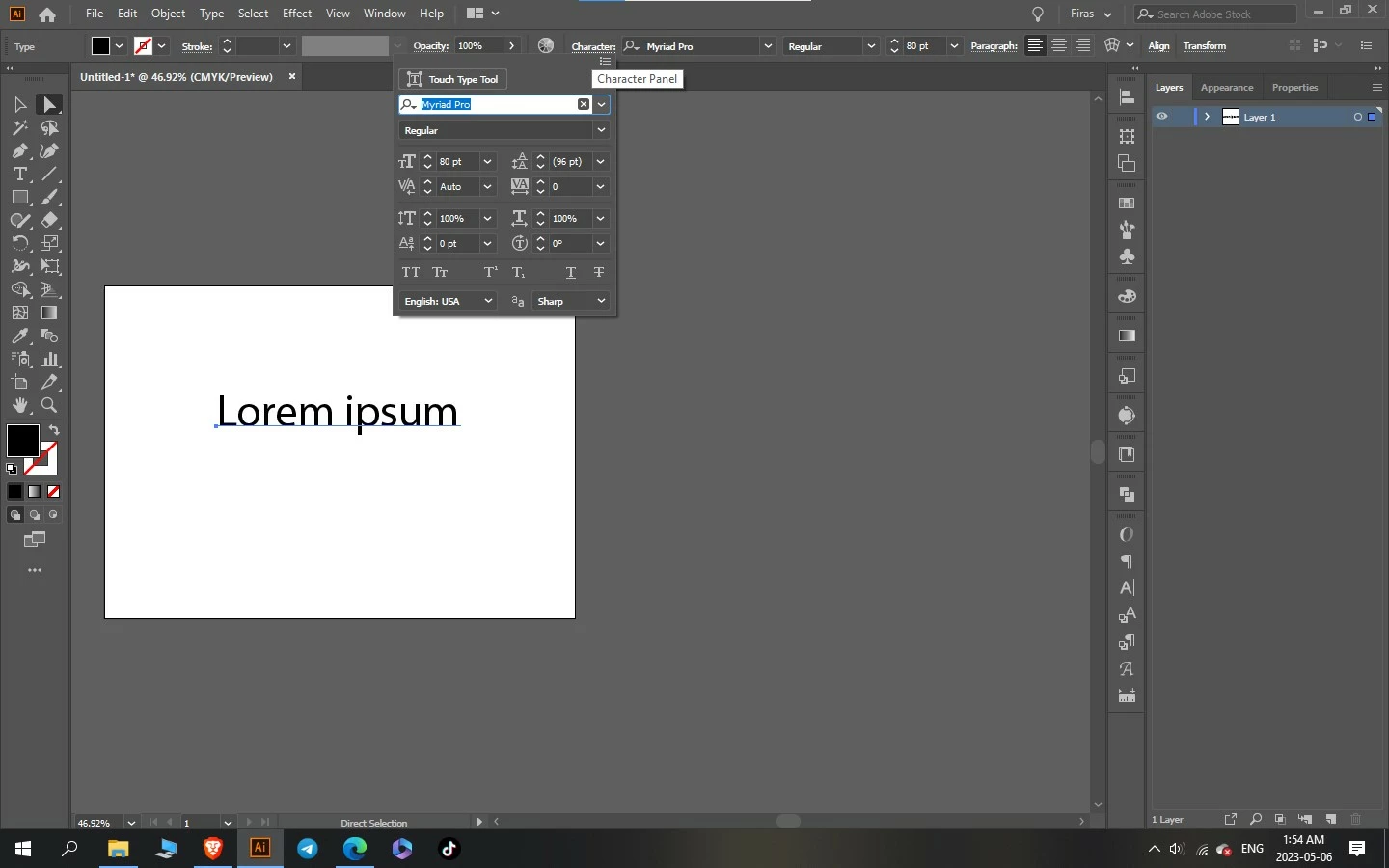Hide Layer 1 visibility eye
This screenshot has width=1389, height=868.
click(x=1162, y=117)
